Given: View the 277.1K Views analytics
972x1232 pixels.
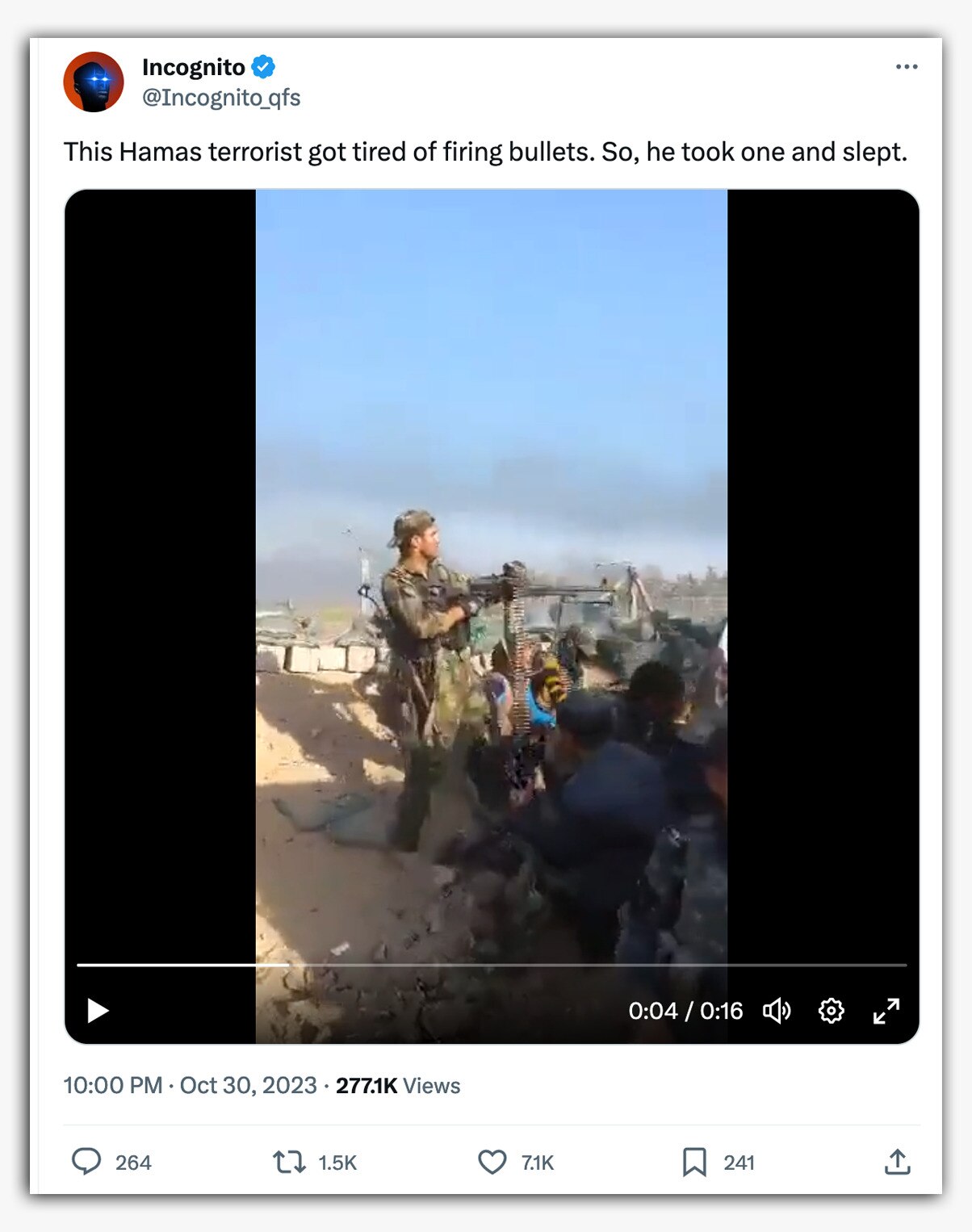Looking at the screenshot, I should pyautogui.click(x=398, y=1085).
